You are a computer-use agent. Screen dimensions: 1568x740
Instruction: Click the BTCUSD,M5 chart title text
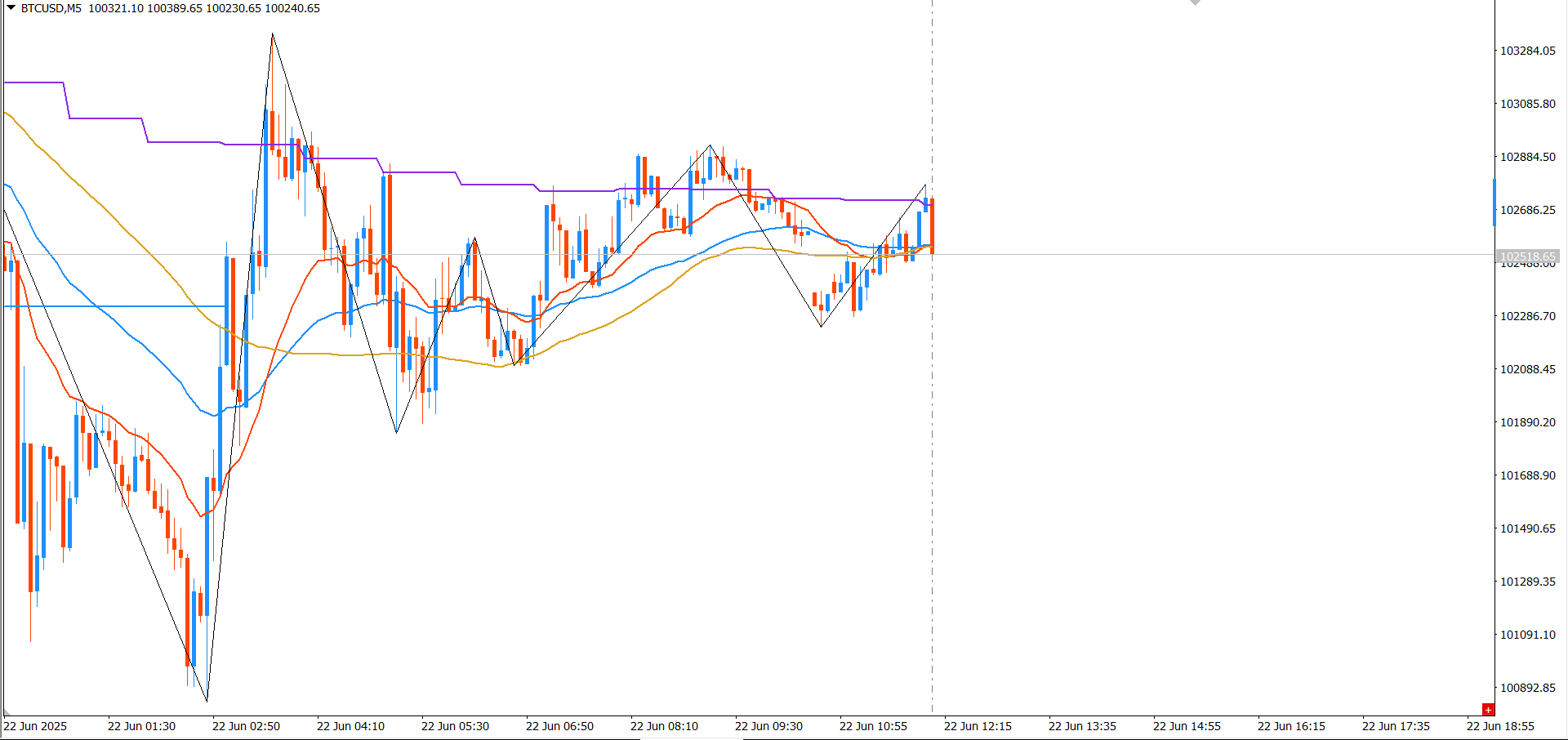click(51, 8)
